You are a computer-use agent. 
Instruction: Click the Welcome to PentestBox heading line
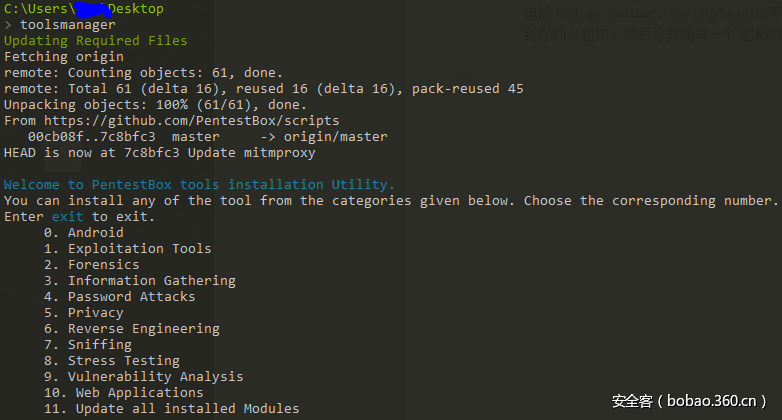200,185
